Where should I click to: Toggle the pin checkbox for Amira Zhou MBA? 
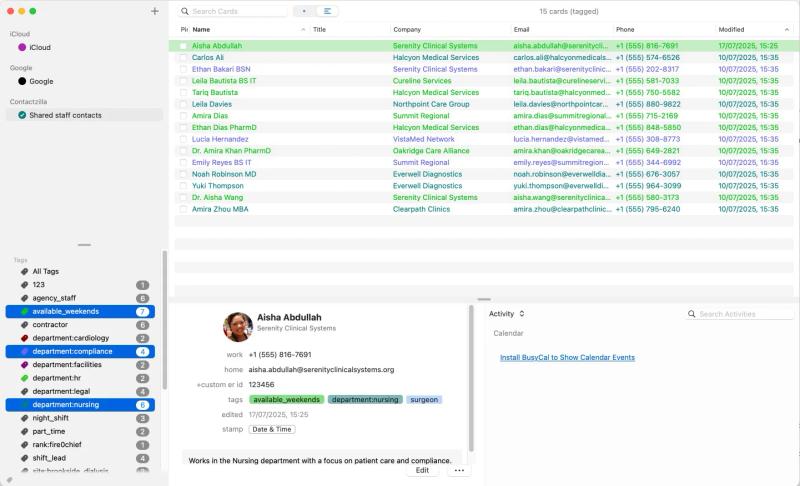point(183,209)
